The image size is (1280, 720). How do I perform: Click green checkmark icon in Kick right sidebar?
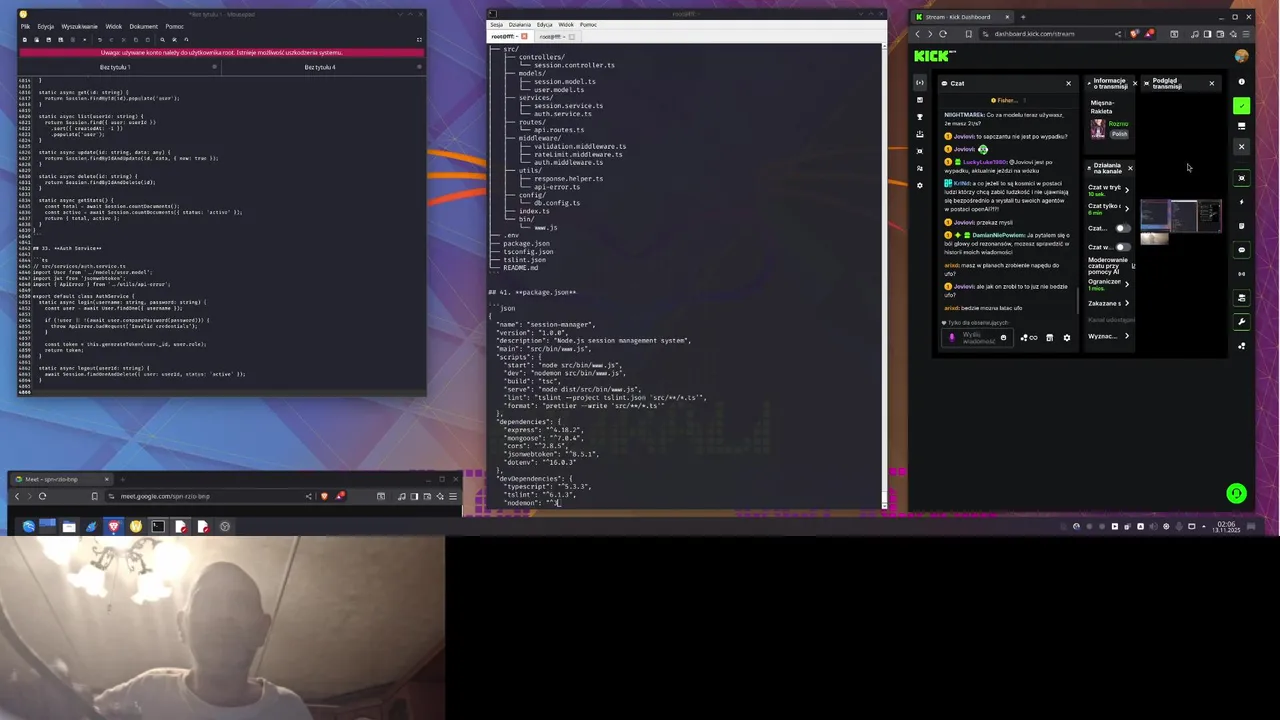(1242, 105)
